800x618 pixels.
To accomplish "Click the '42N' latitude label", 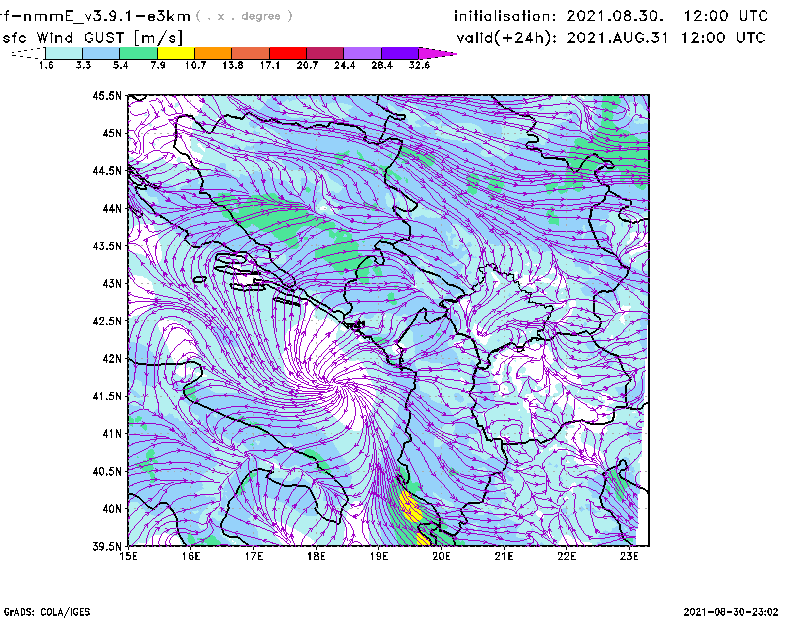I will (x=112, y=358).
